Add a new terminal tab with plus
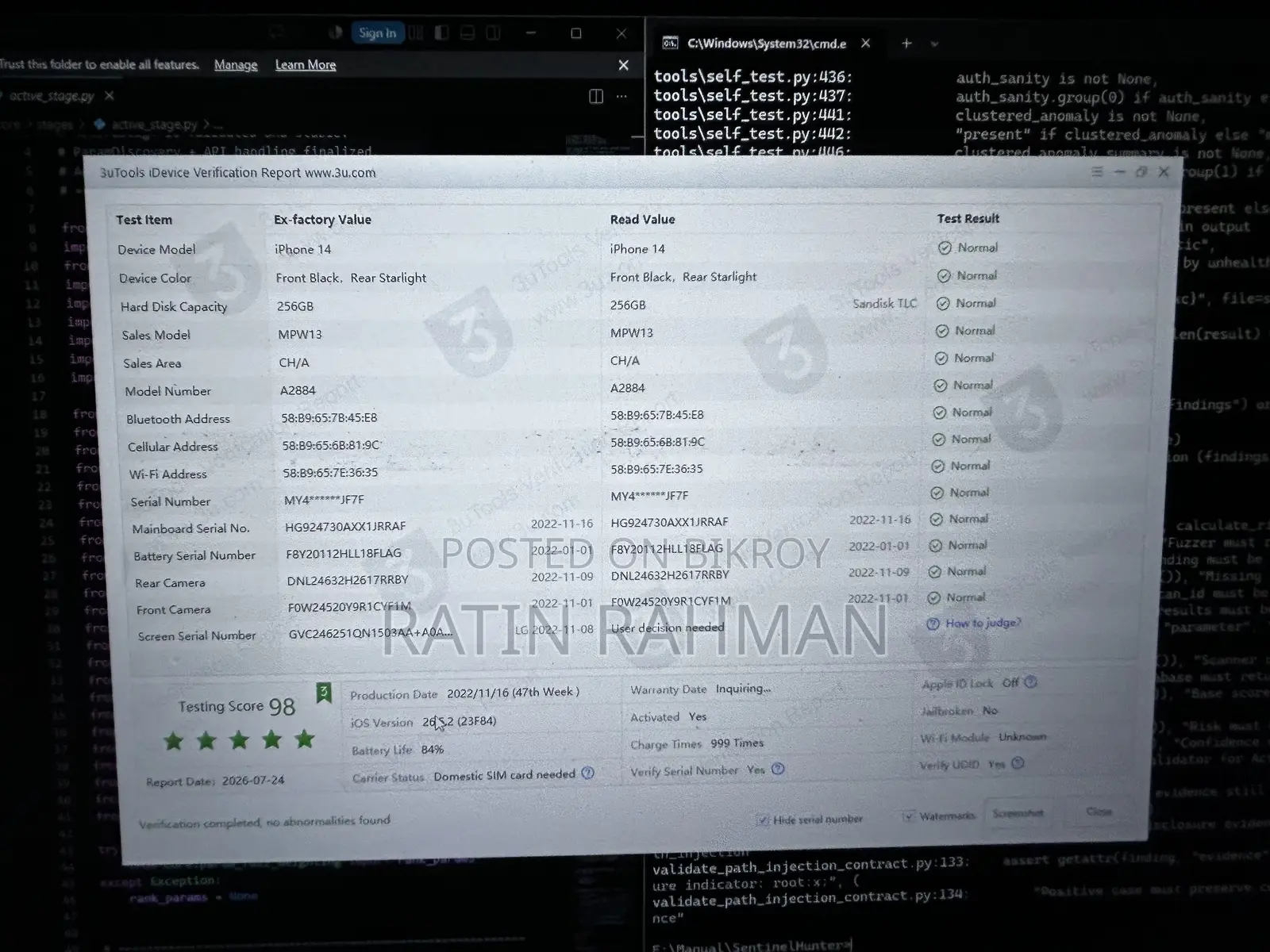This screenshot has height=952, width=1270. (906, 44)
